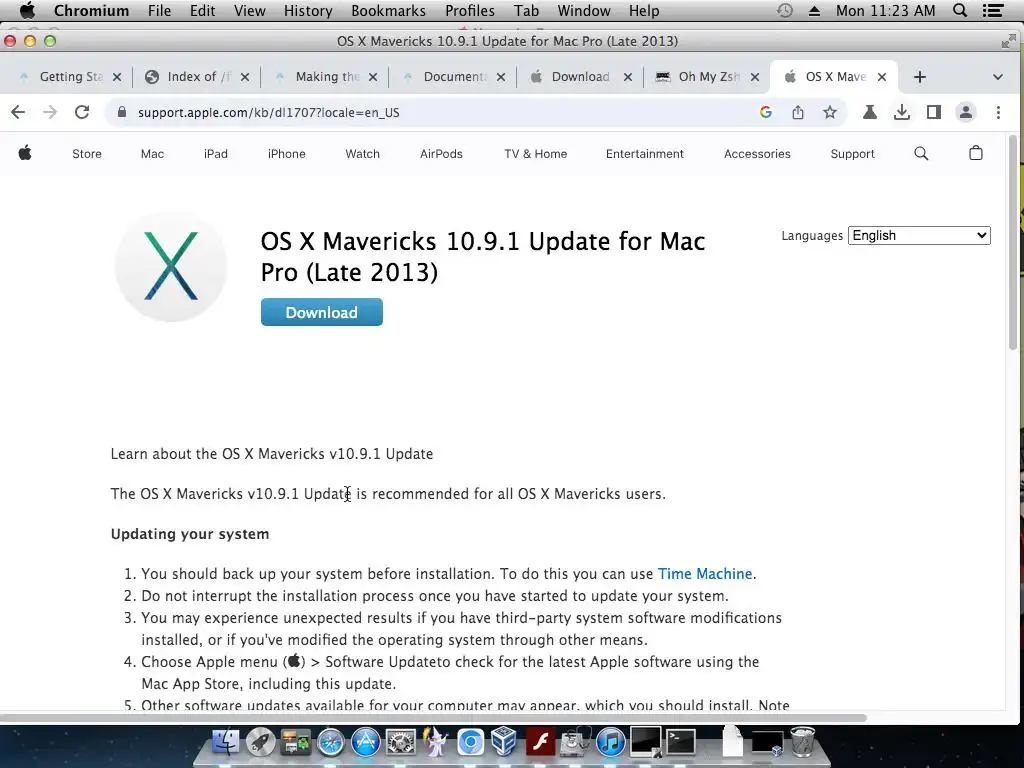Open the AirPods navigation link
This screenshot has height=768, width=1024.
(x=441, y=154)
